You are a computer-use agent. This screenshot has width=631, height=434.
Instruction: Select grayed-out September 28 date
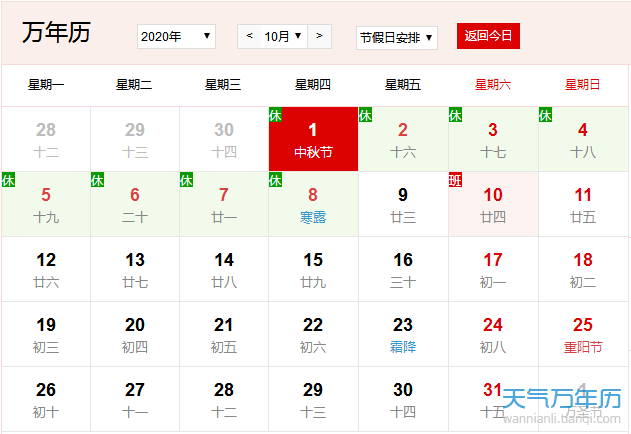[x=46, y=139]
